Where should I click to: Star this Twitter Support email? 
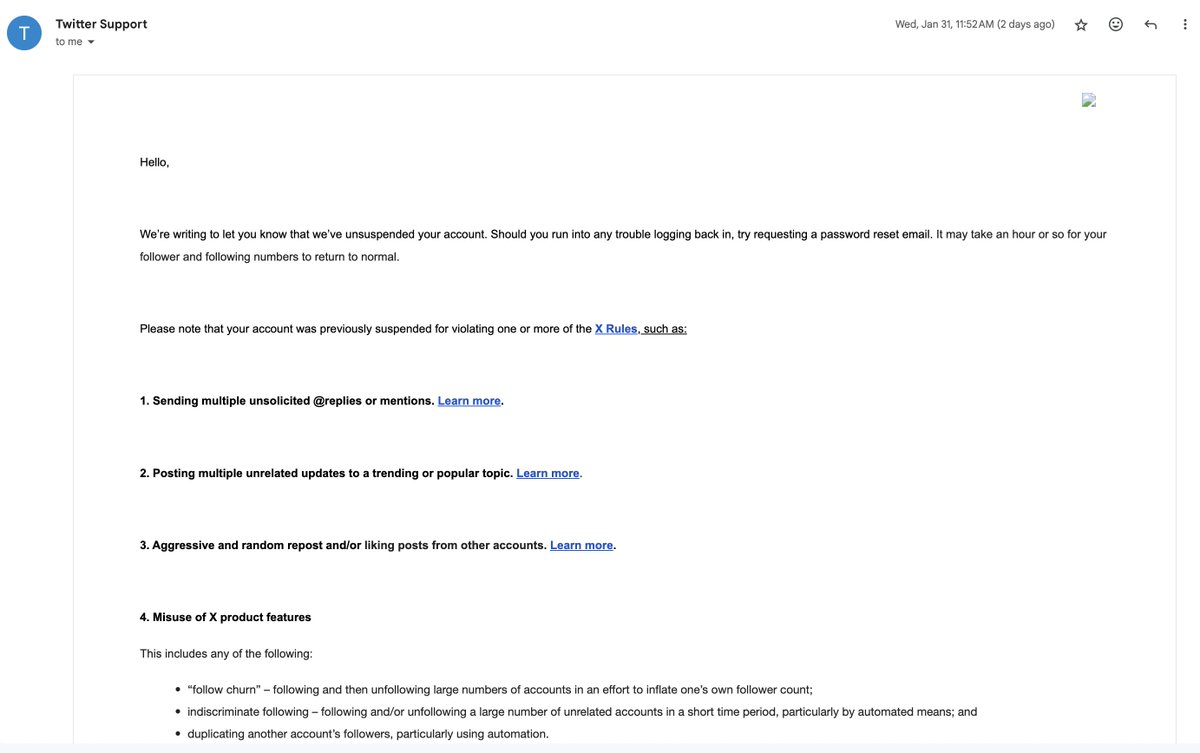pos(1081,25)
